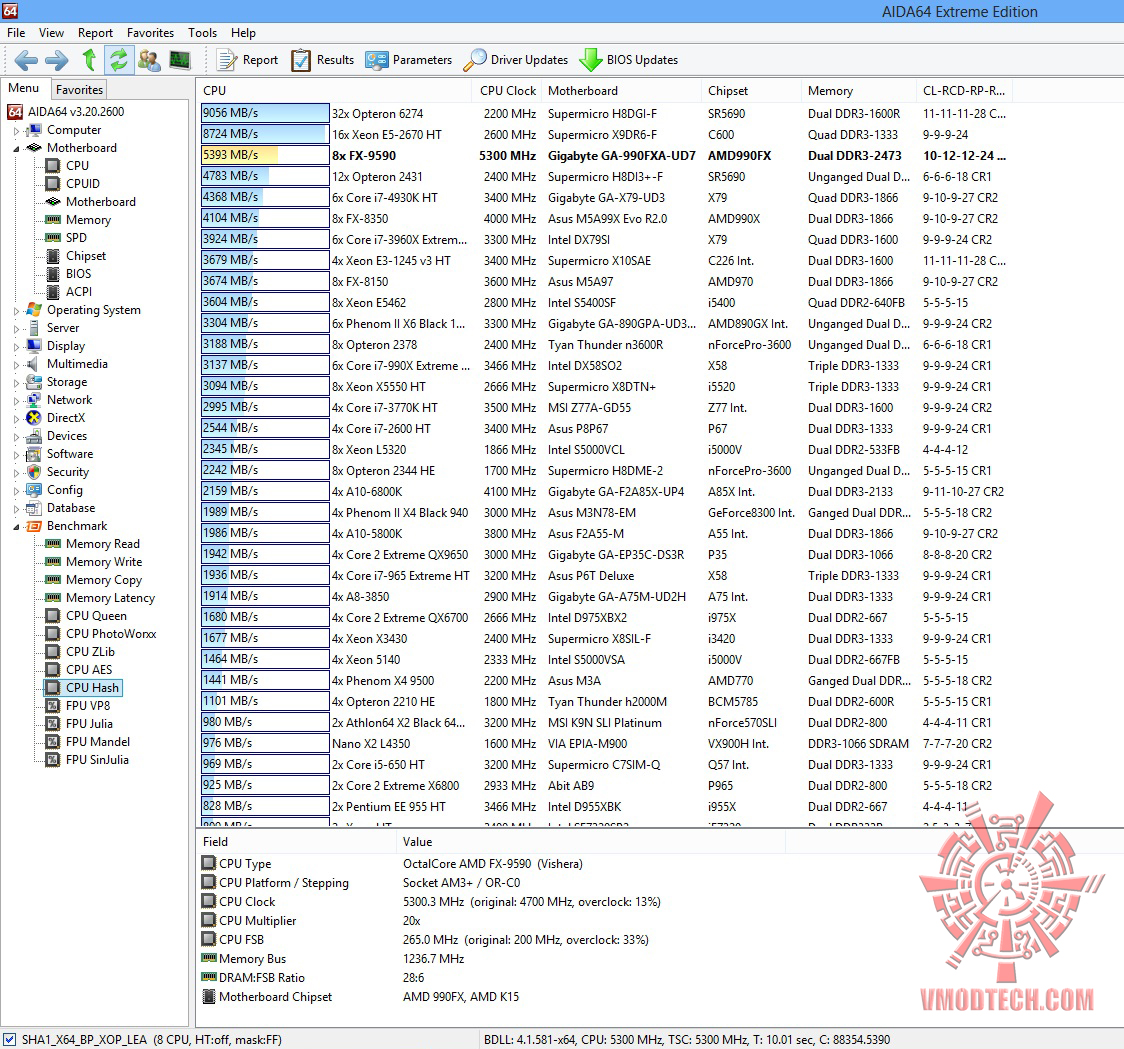This screenshot has width=1124, height=1049.
Task: Select SPD in the tree
Action: (x=76, y=237)
